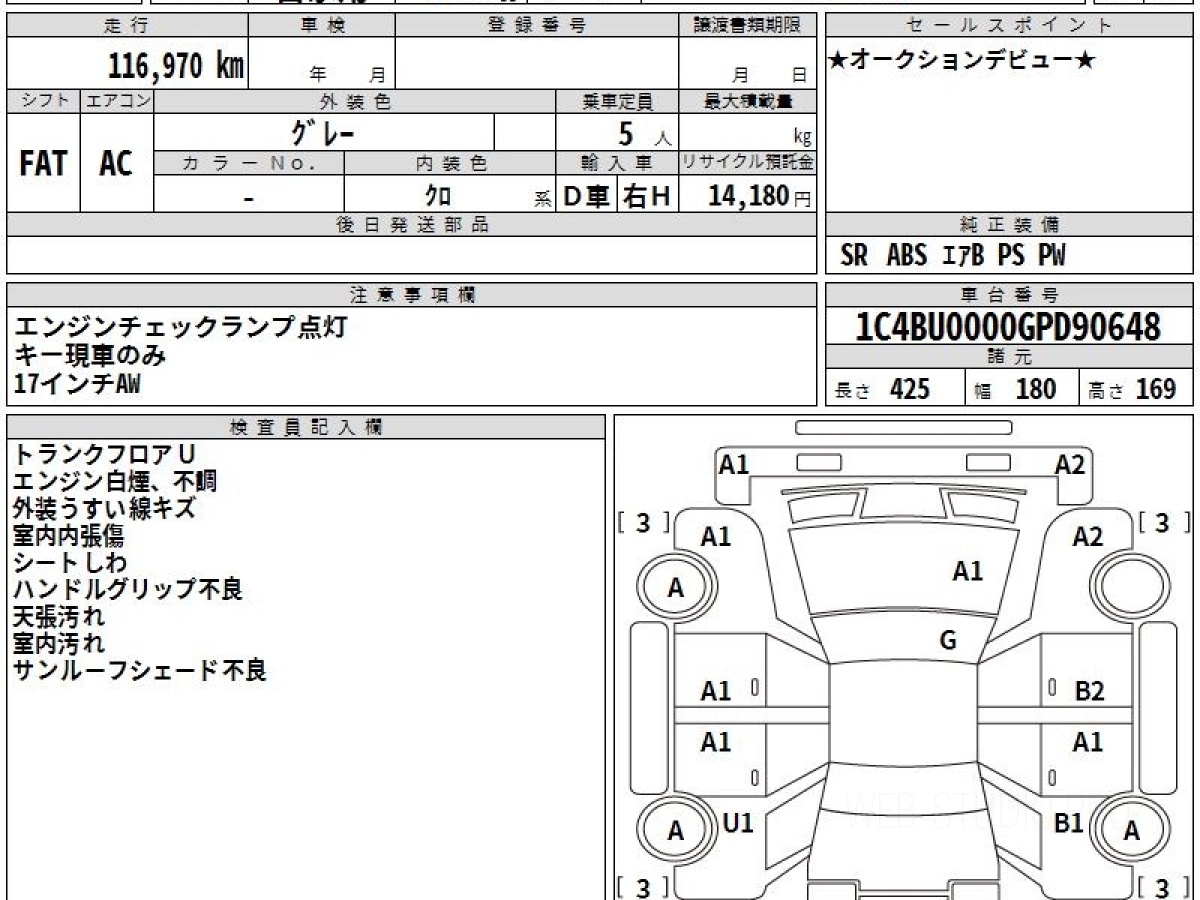The height and width of the screenshot is (900, 1200).
Task: Select the mileage value 116,970 km
Action: click(176, 65)
